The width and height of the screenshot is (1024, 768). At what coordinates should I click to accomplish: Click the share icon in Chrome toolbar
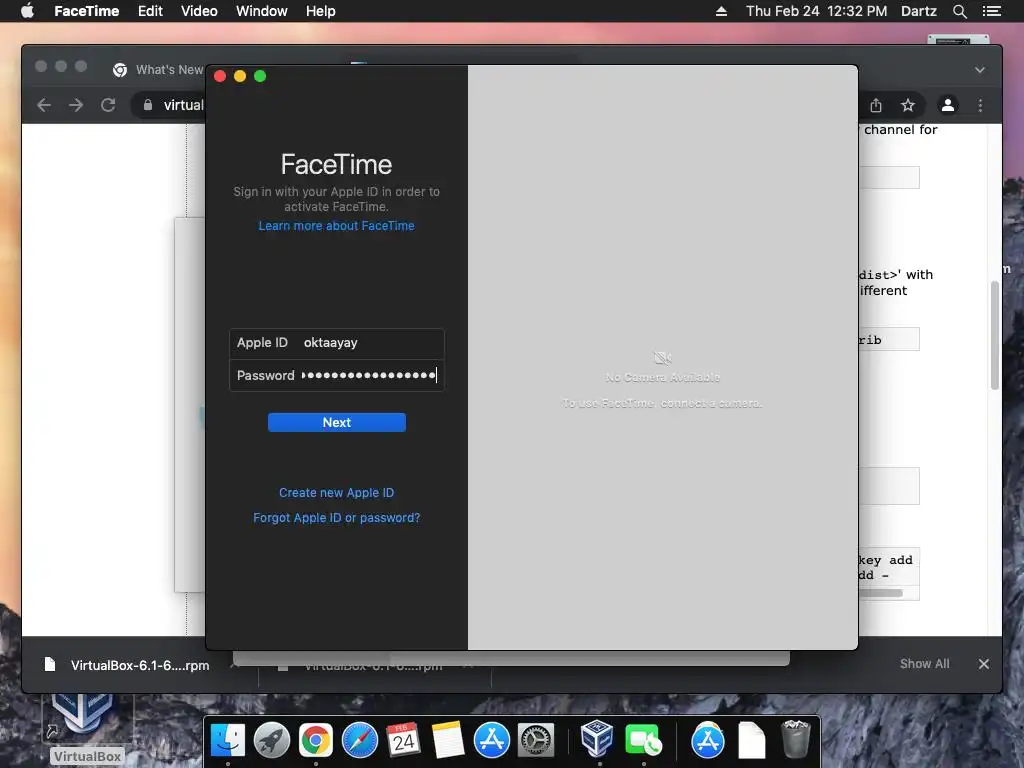[876, 105]
